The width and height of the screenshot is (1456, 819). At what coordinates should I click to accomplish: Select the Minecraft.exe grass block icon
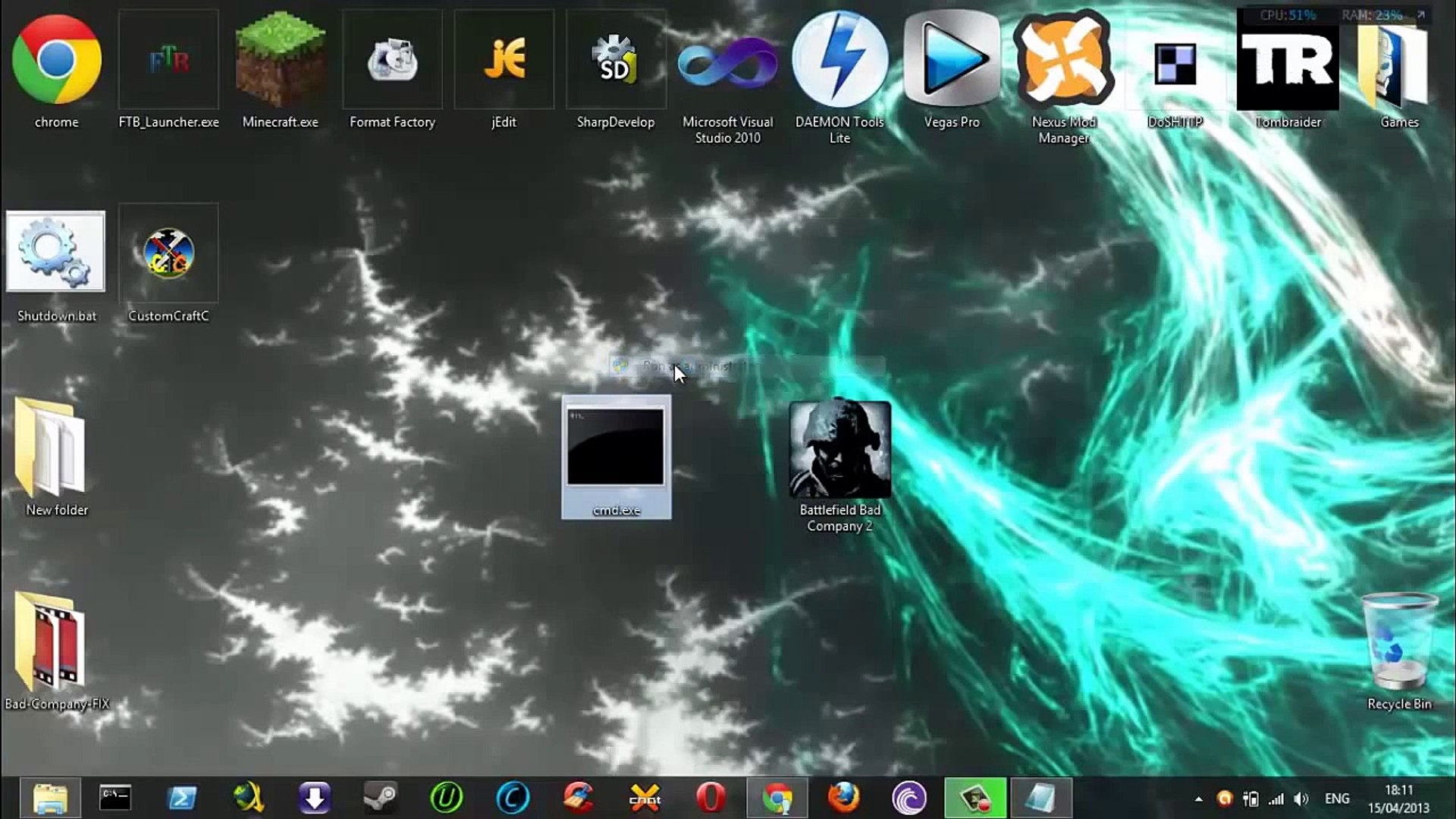click(281, 59)
